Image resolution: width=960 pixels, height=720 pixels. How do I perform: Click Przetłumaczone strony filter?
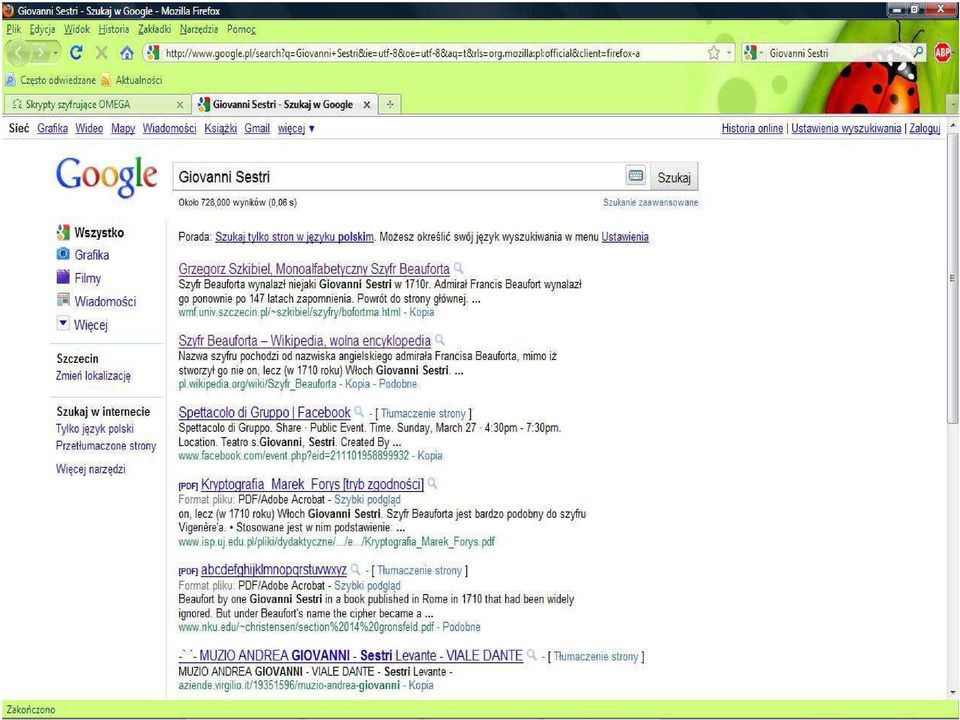[x=106, y=446]
